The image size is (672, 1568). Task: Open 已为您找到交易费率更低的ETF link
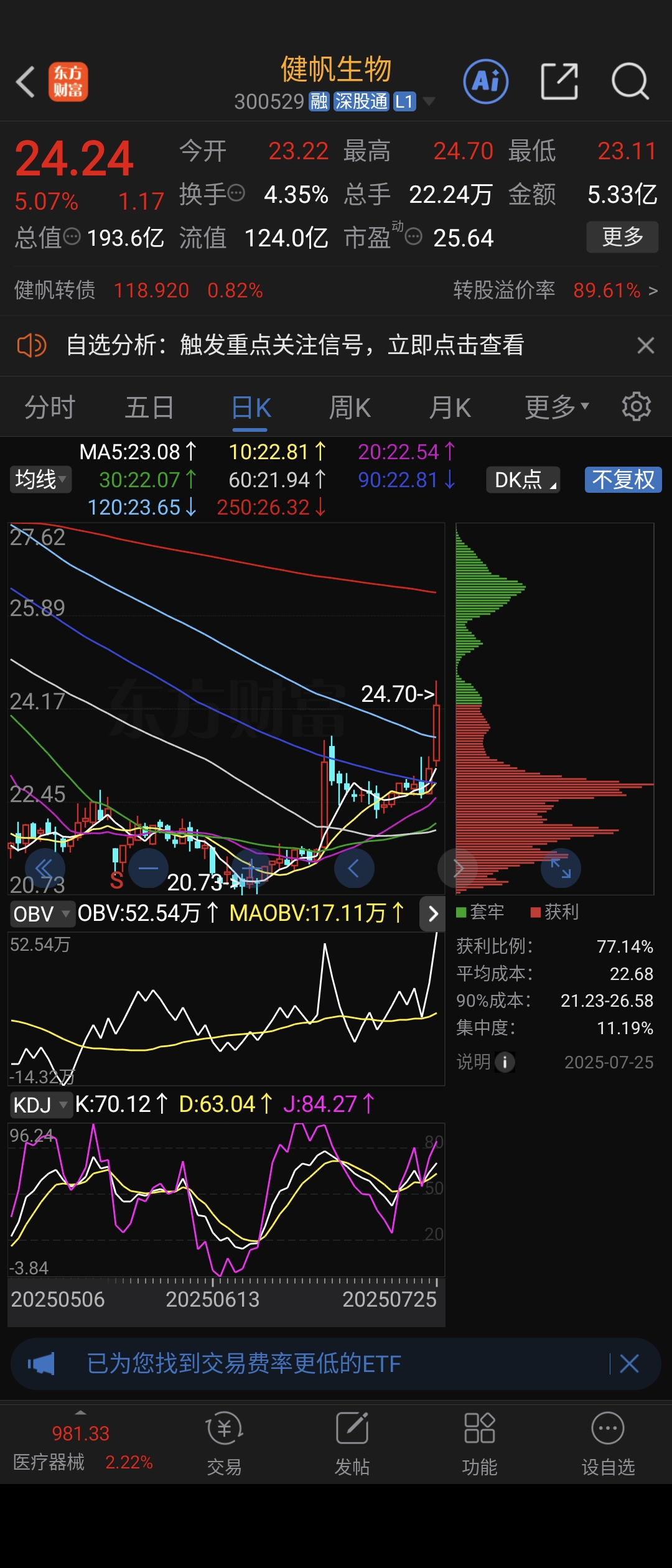[244, 1363]
